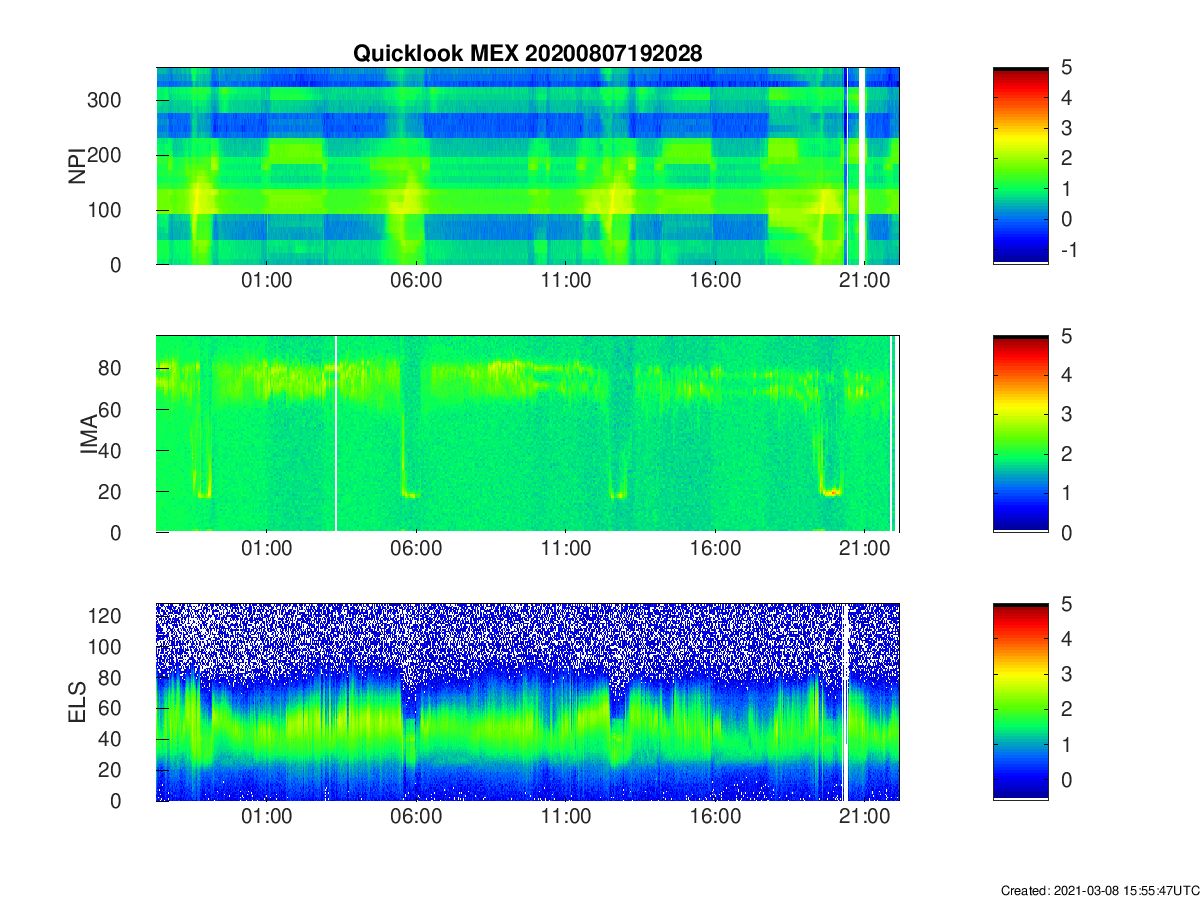1200x900 pixels.
Task: Click the NPI panel colorbar
Action: 1021,166
